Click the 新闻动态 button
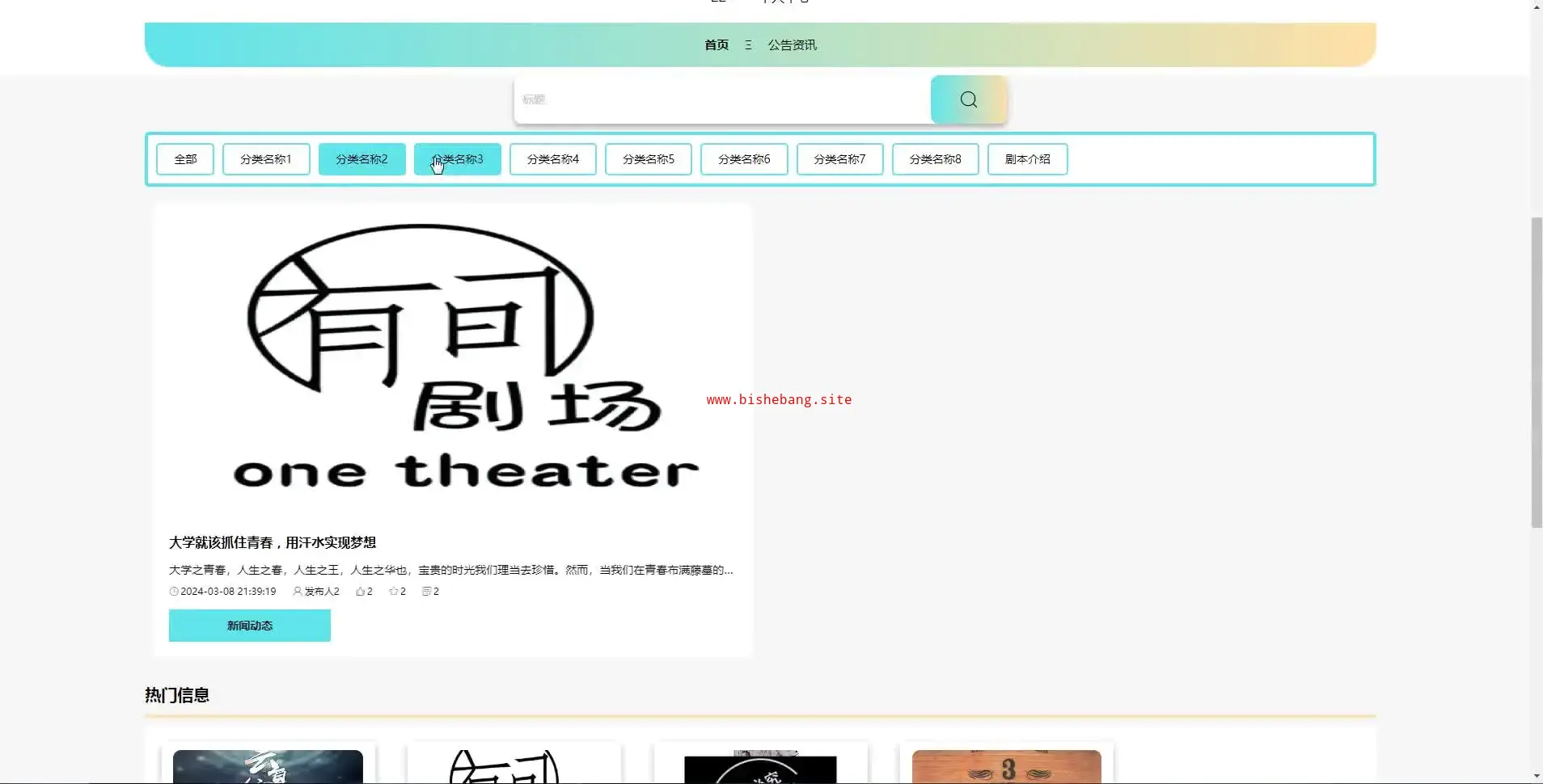 click(249, 626)
